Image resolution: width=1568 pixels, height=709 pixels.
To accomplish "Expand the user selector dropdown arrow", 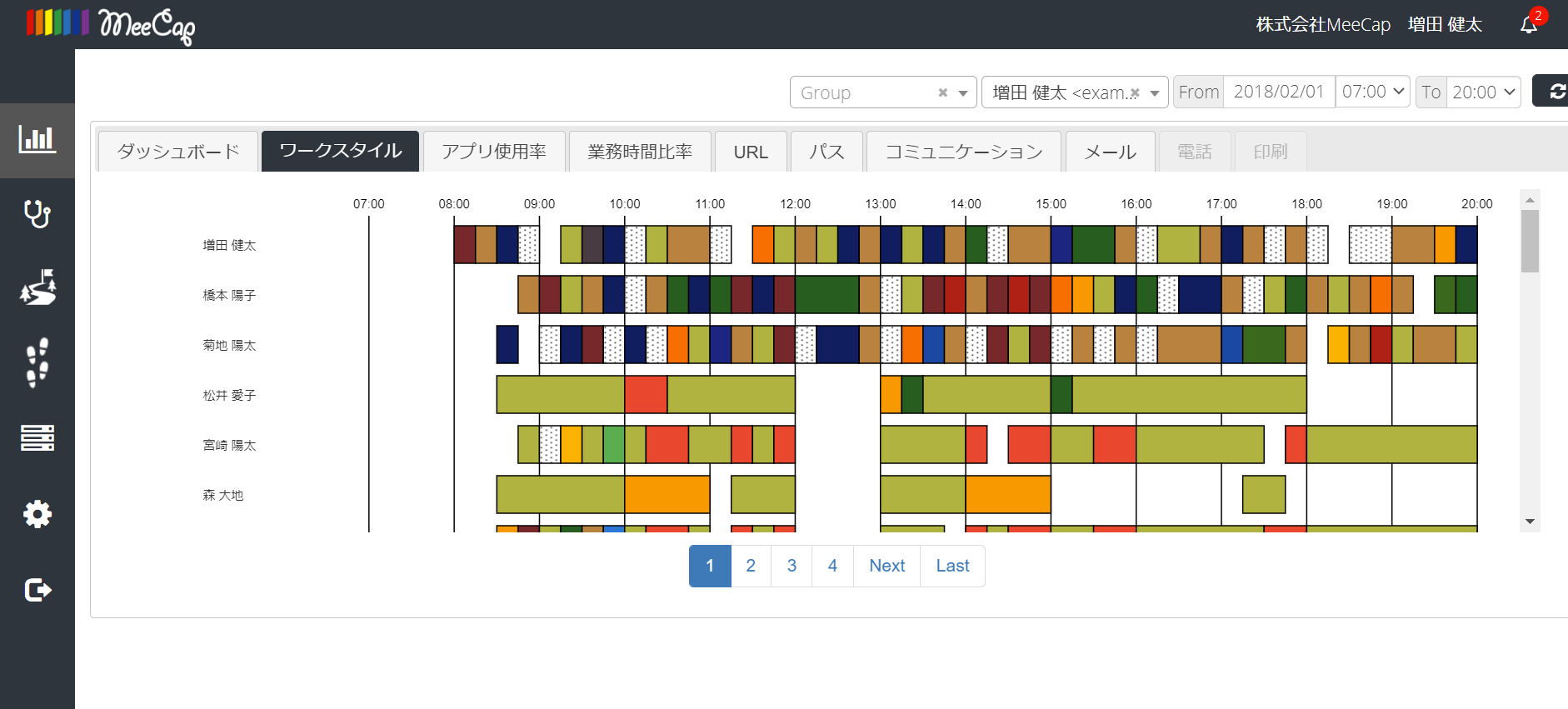I will tap(1155, 93).
